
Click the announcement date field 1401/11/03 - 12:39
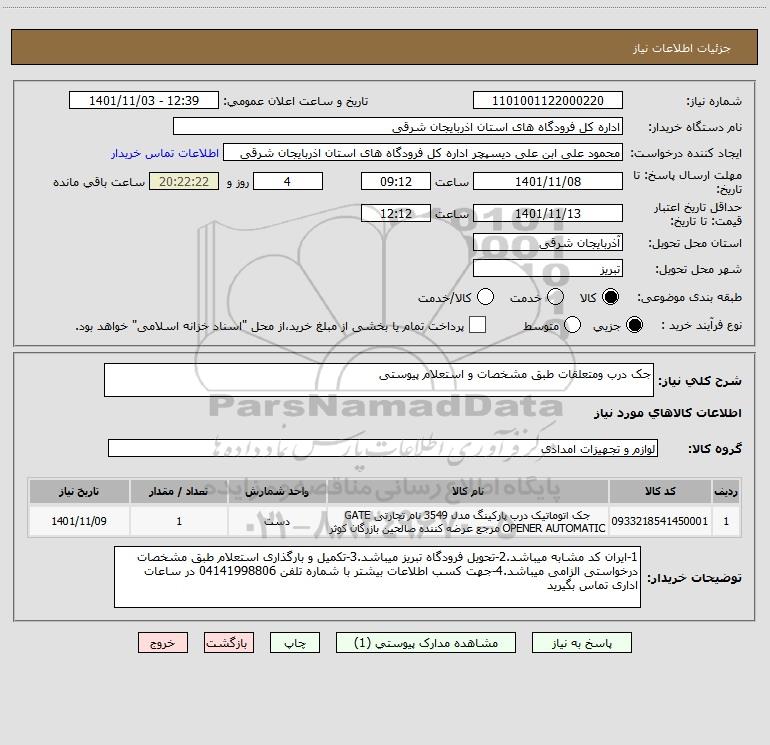(x=144, y=101)
